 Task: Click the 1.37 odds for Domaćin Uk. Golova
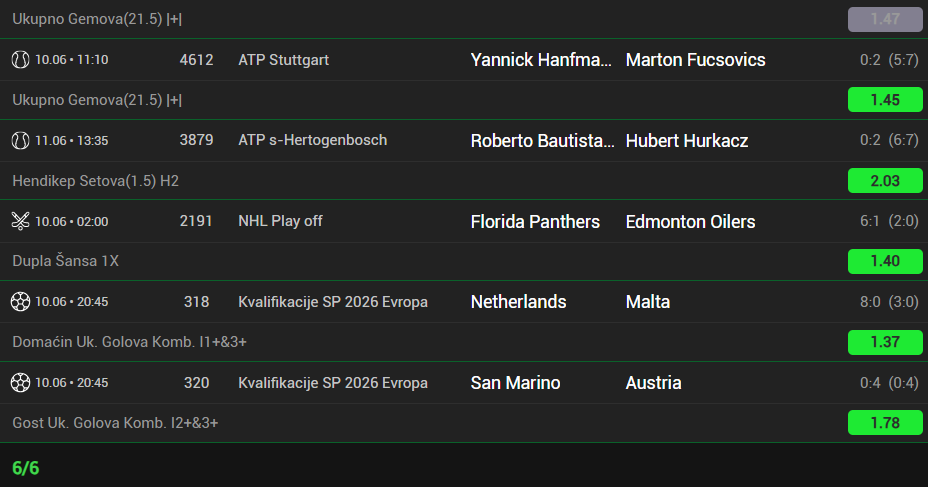(x=885, y=342)
